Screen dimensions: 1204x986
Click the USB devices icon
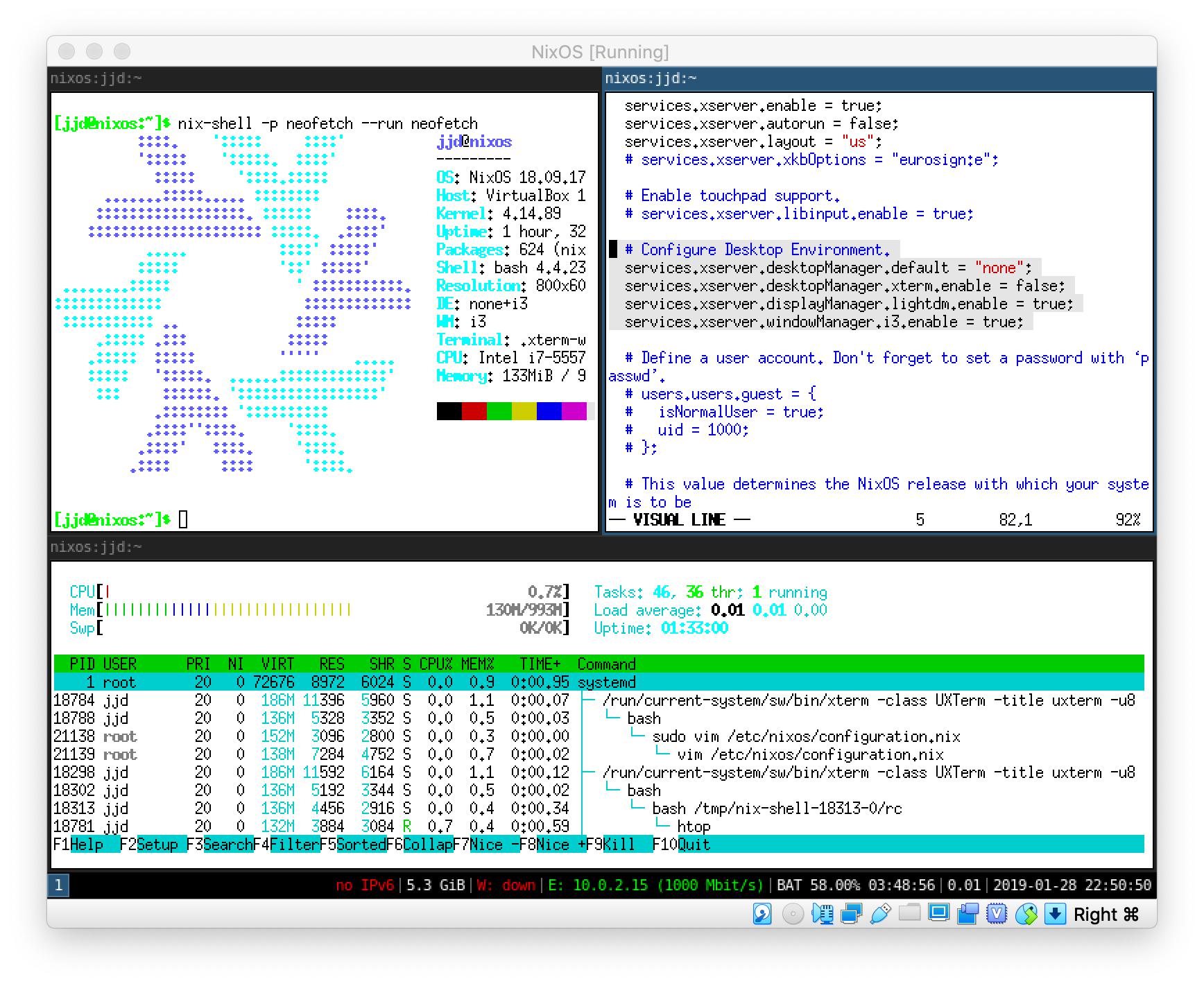tap(880, 914)
